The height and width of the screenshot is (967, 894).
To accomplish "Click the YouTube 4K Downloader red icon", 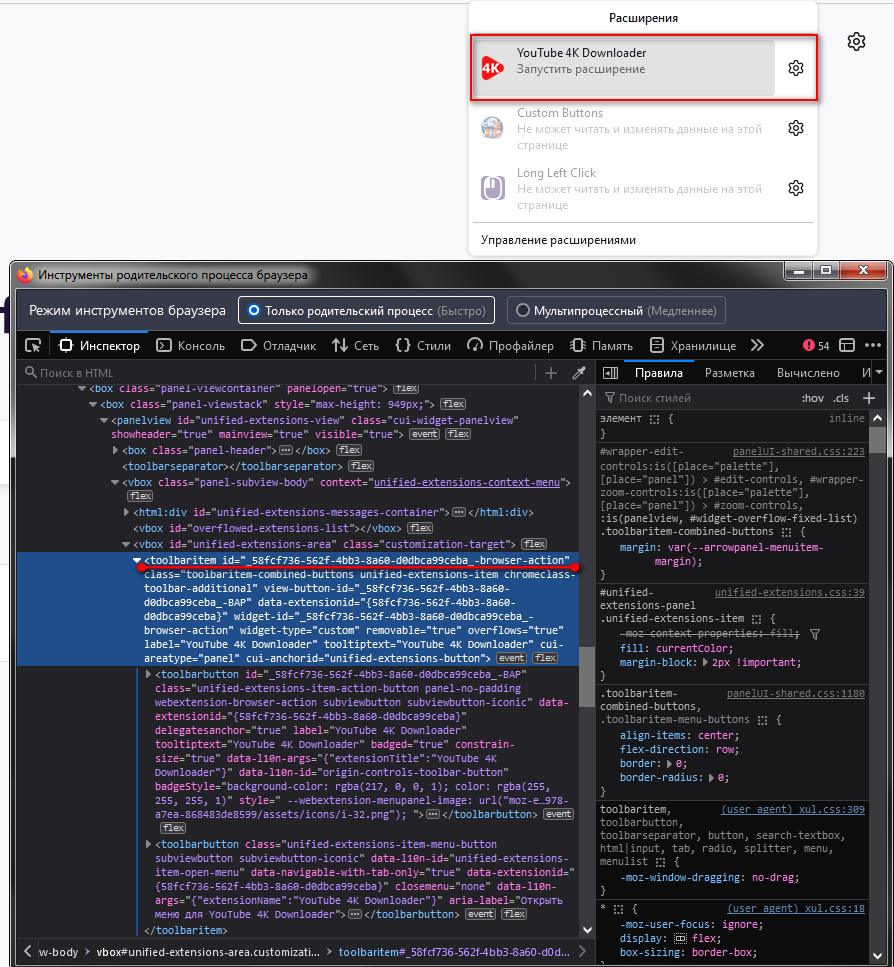I will point(493,68).
